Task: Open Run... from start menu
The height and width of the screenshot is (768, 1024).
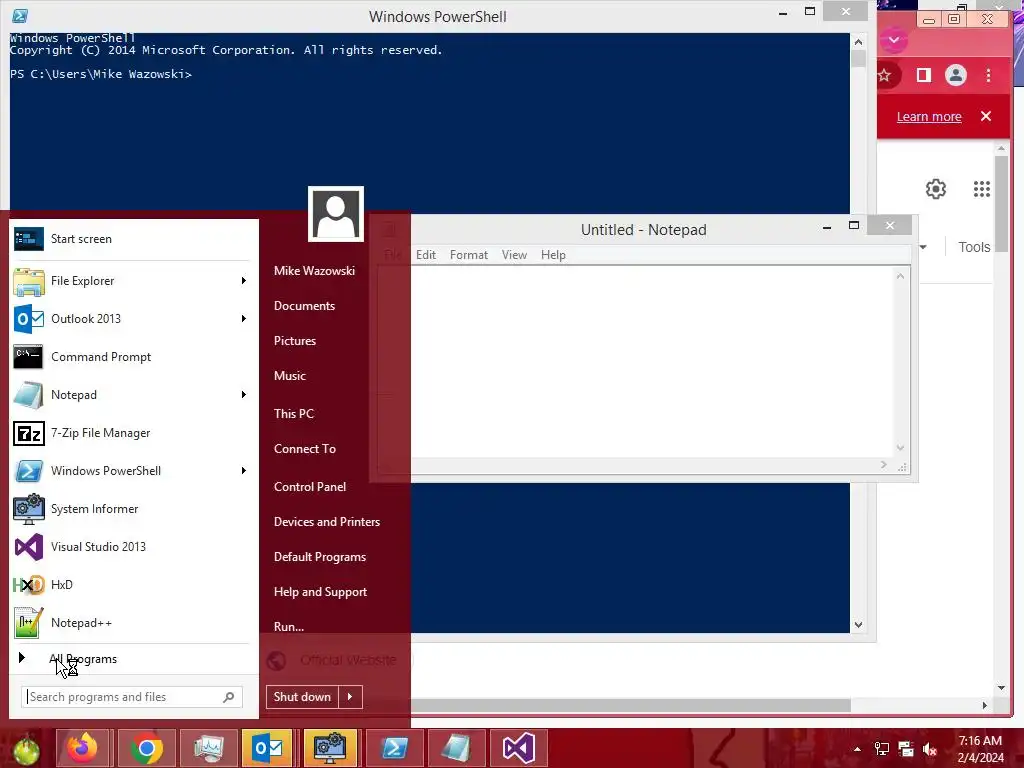Action: (x=289, y=627)
